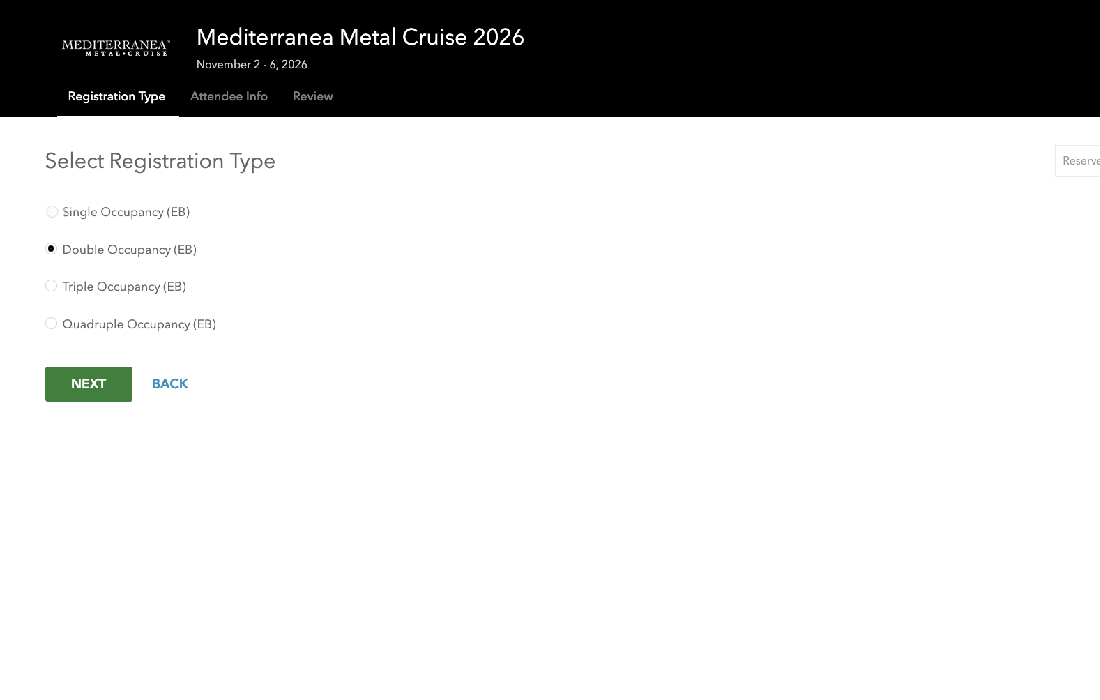Click the BACK link
Viewport: 1100px width, 700px height.
tap(170, 384)
